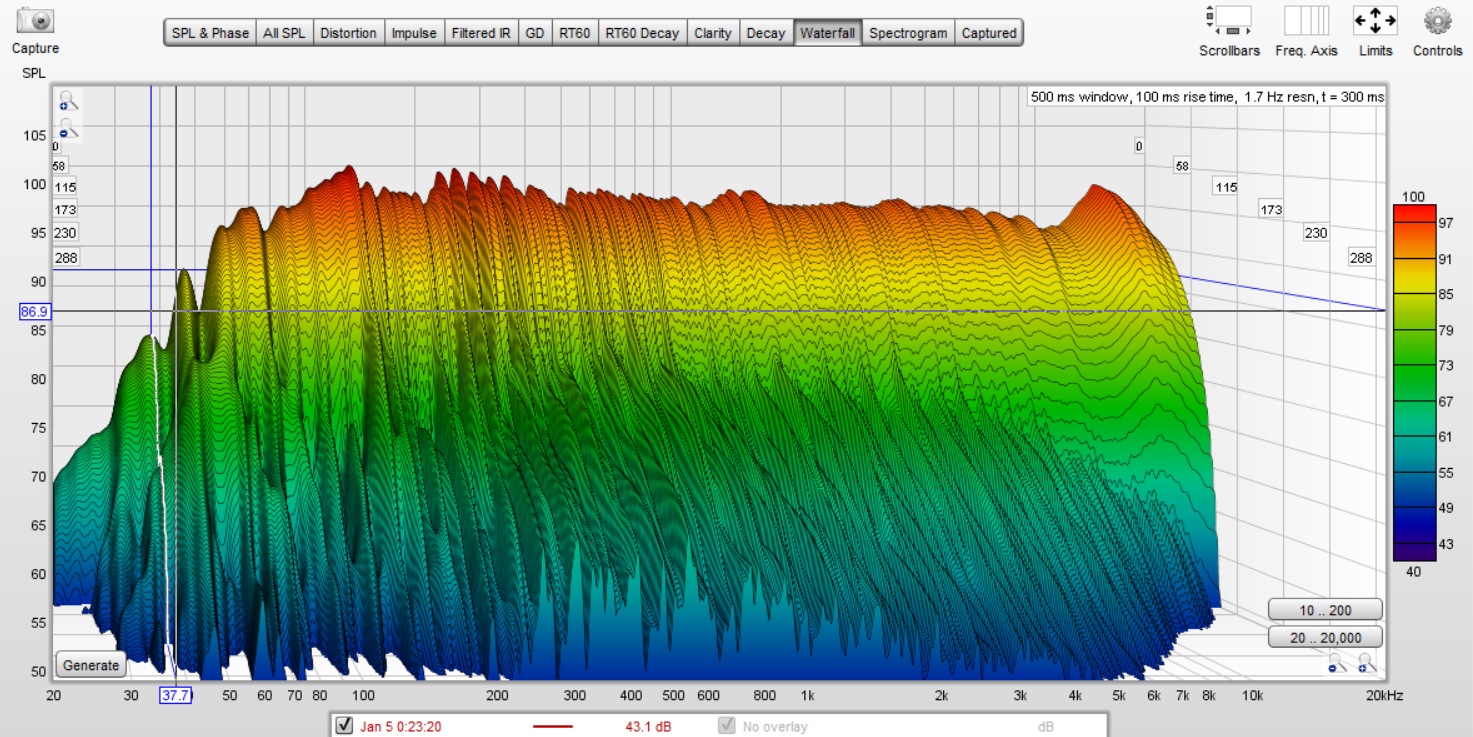Toggle the No overlay checkbox
Viewport: 1473px width, 737px height.
pos(727,726)
